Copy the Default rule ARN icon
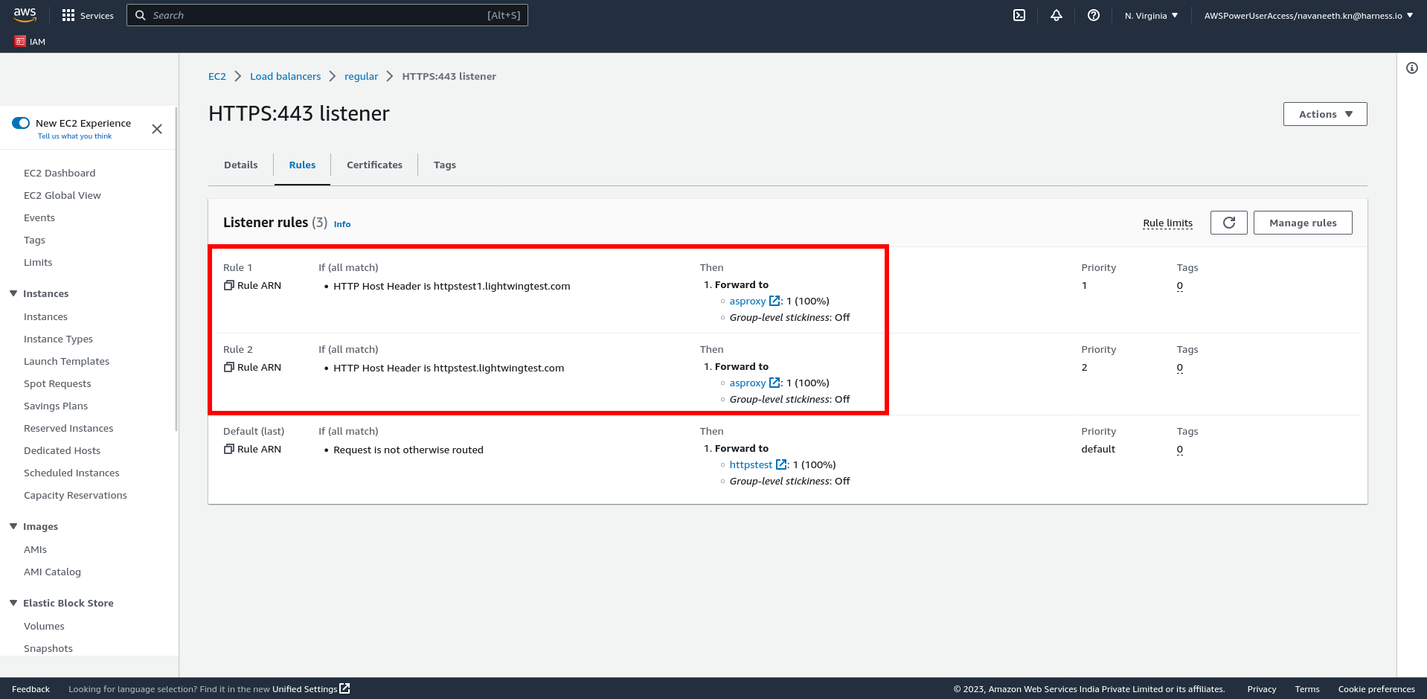 point(229,450)
